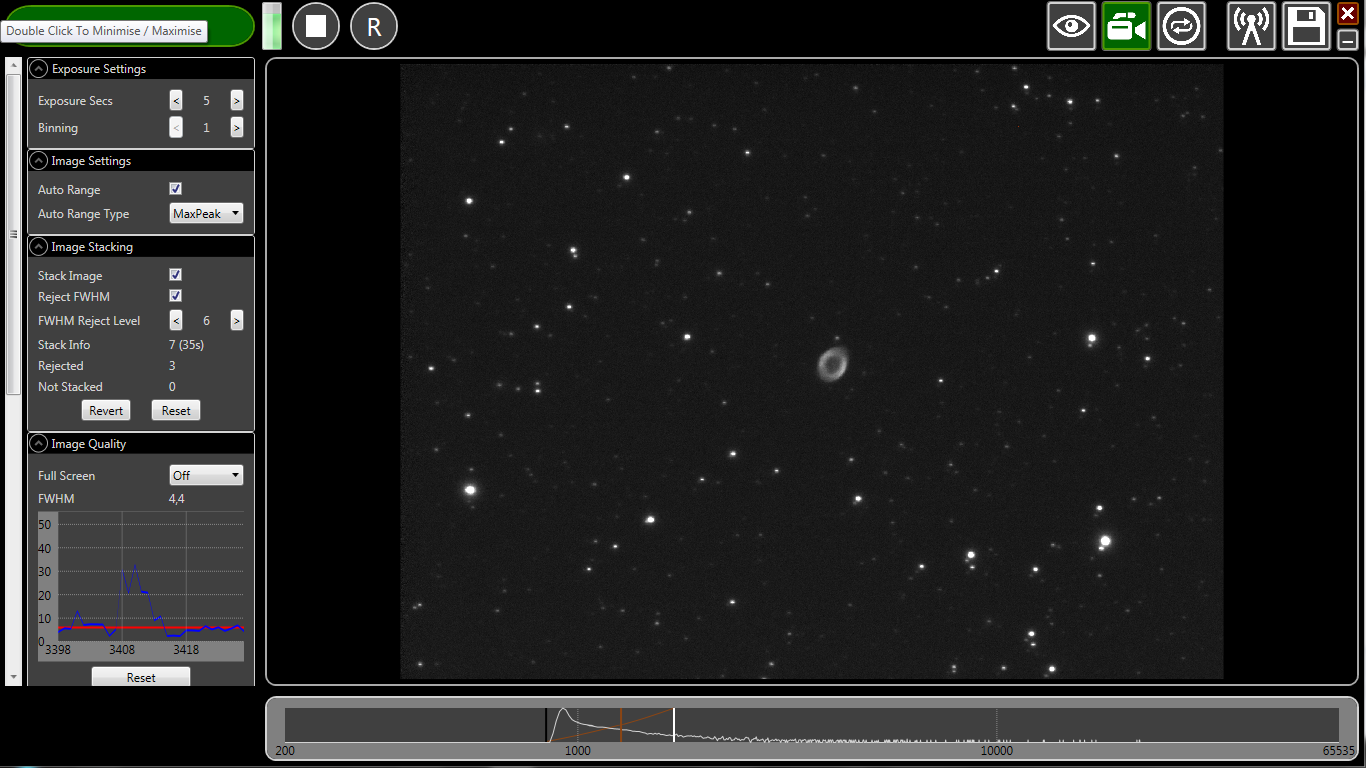Click the FWHM history graph
This screenshot has width=1366, height=768.
tap(141, 586)
